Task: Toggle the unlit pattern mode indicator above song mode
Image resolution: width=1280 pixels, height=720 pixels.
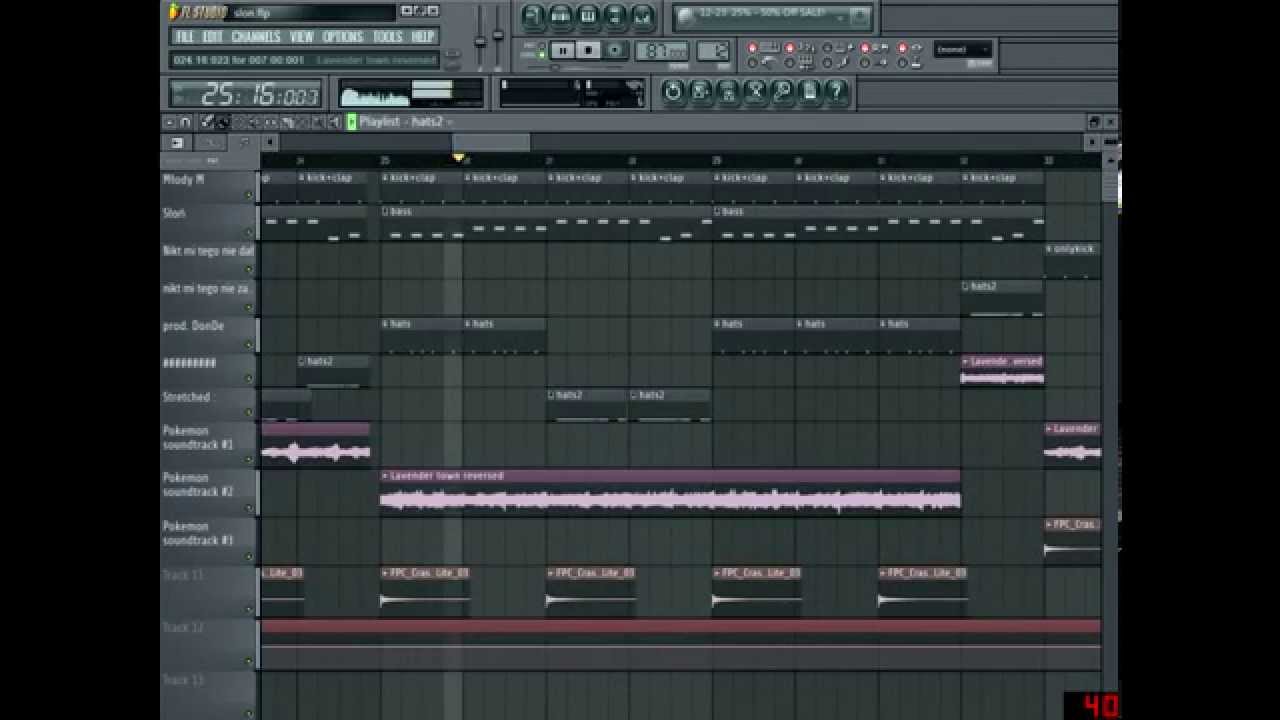Action: pos(543,44)
